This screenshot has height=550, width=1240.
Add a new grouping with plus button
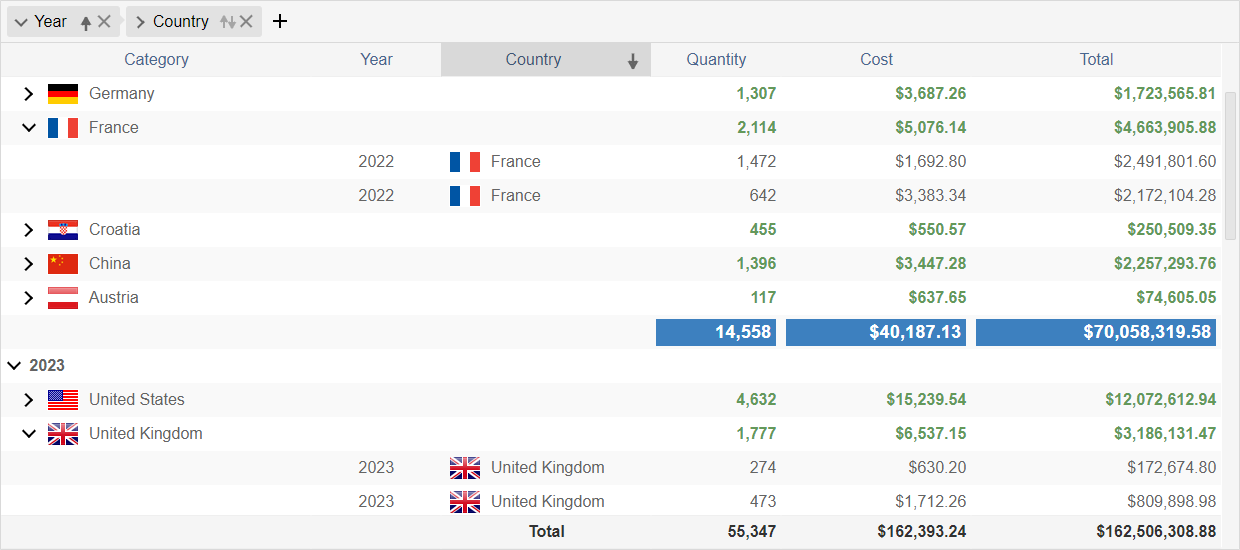point(280,21)
